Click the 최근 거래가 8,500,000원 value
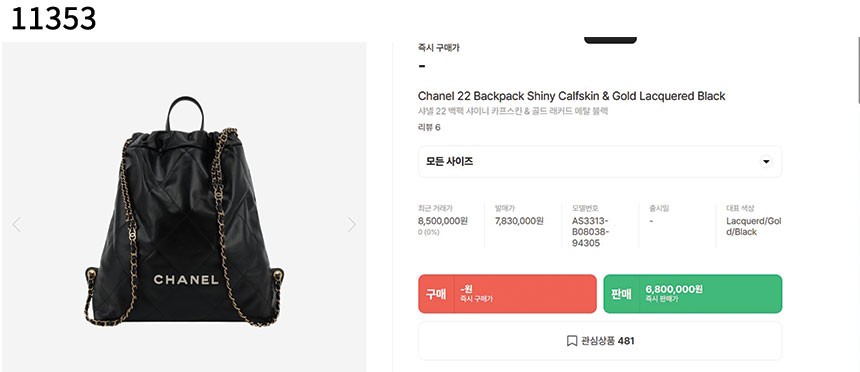This screenshot has height=372, width=860. [x=443, y=221]
